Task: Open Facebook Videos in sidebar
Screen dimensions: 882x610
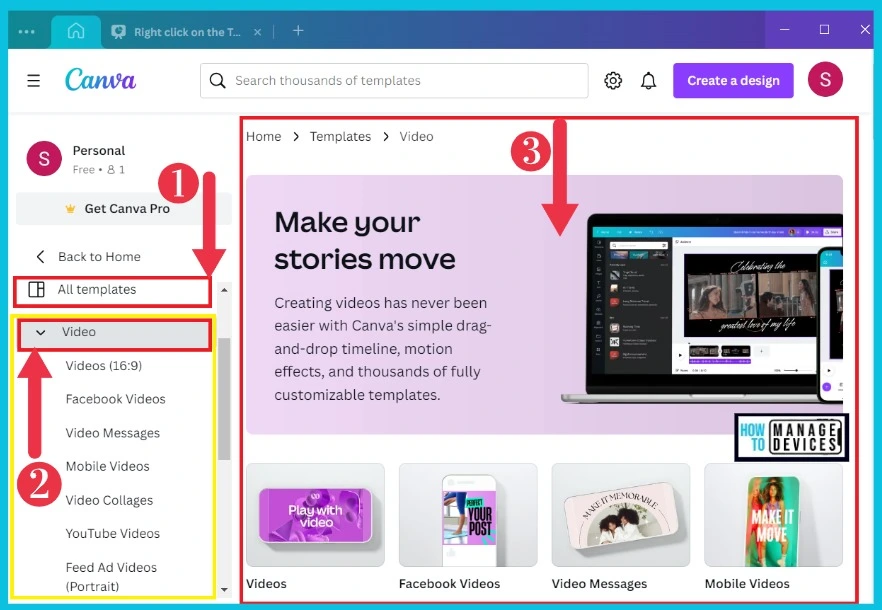Action: [x=115, y=399]
